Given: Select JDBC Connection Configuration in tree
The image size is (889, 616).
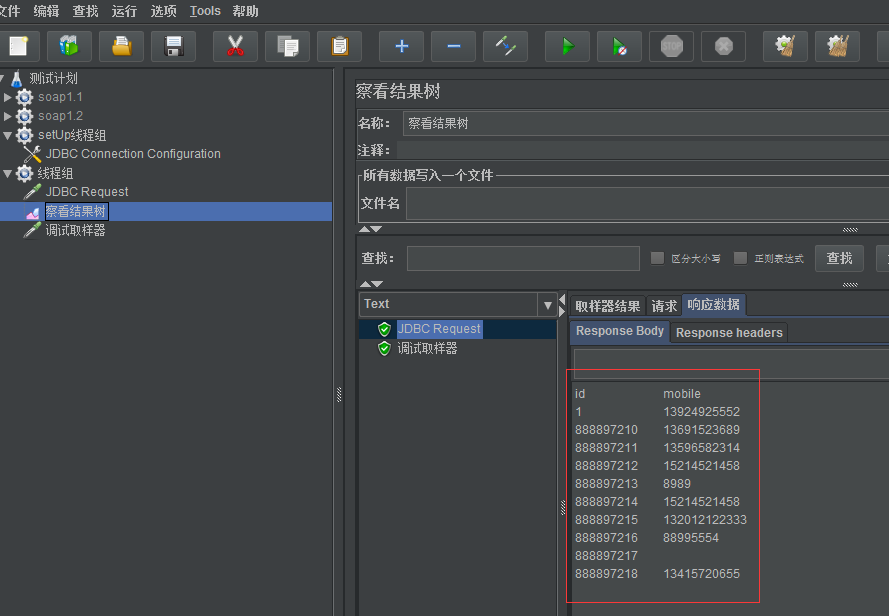Looking at the screenshot, I should coord(132,154).
